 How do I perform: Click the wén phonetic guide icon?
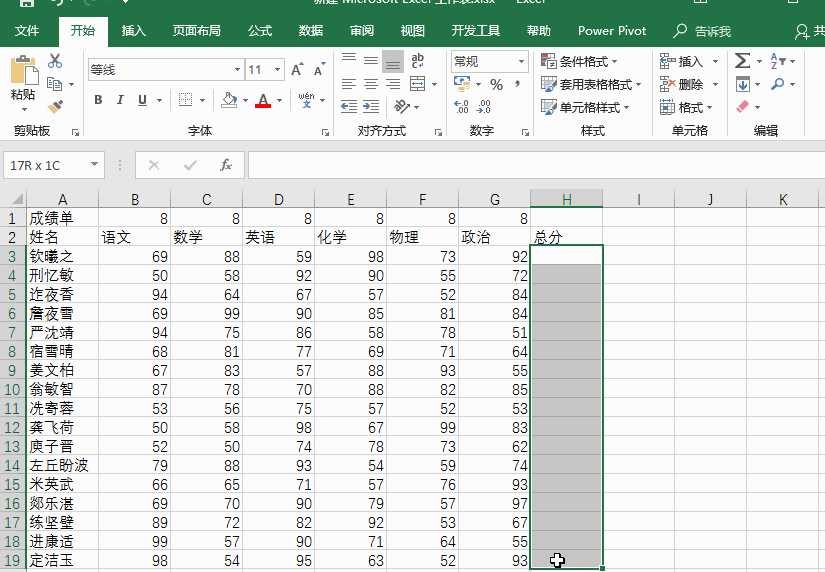click(306, 99)
